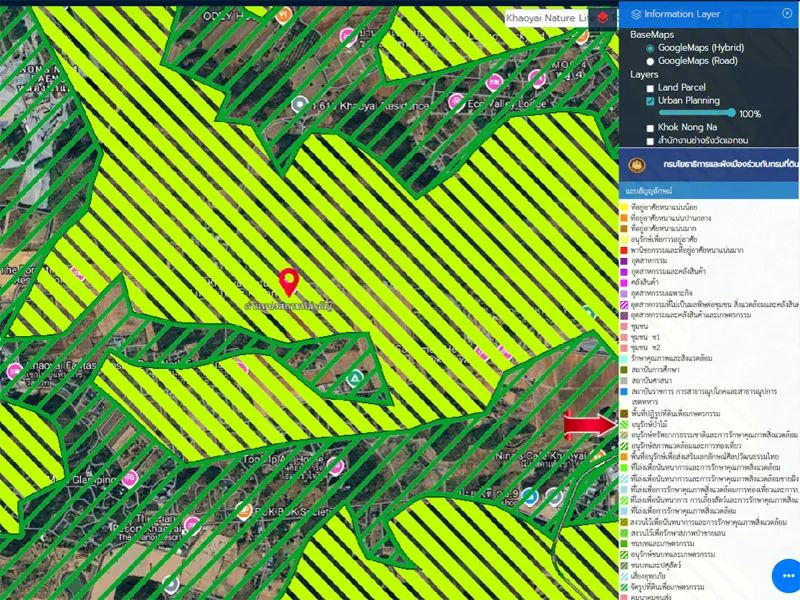
Task: Click the Khaoyai Nature Life search box
Action: (x=545, y=17)
